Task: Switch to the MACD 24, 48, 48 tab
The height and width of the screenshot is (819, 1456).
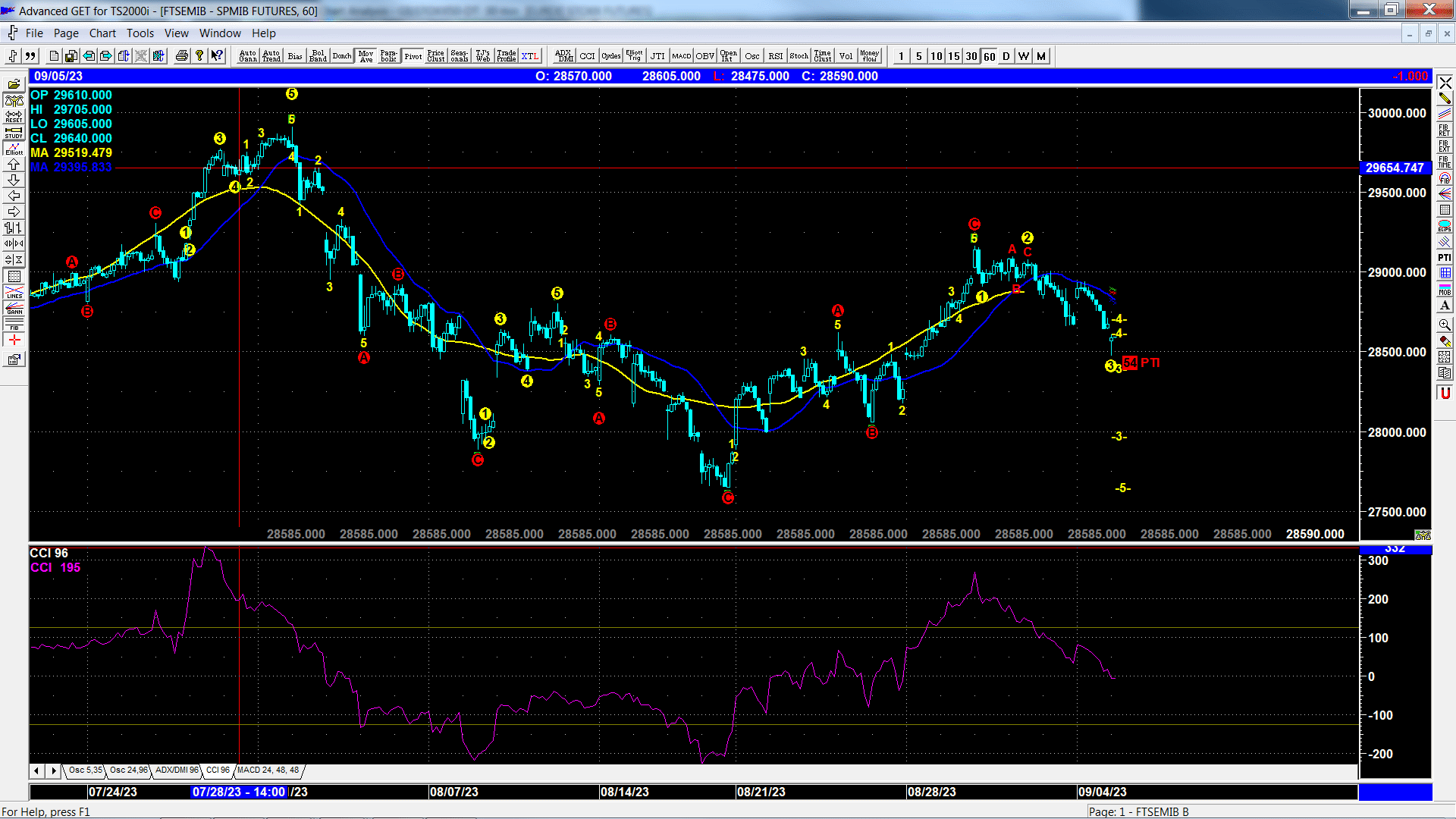Action: [x=268, y=770]
